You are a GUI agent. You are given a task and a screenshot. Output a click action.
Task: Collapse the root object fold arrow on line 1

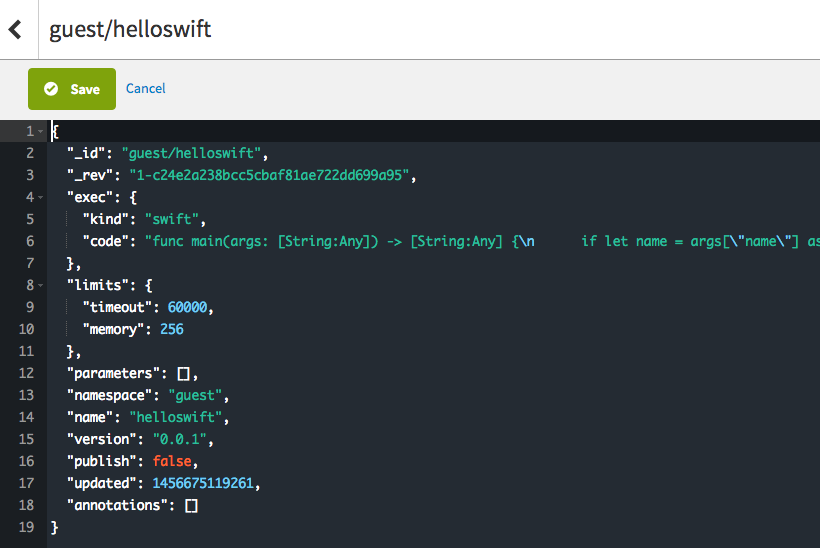41,131
